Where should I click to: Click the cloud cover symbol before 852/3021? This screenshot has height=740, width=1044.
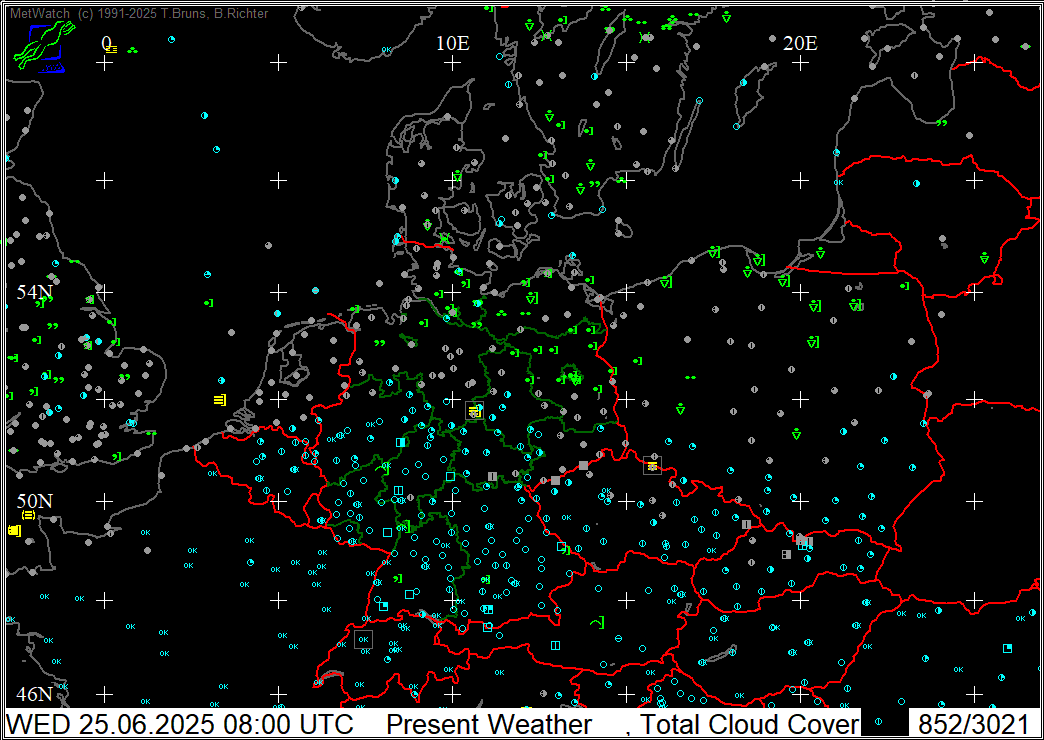coord(878,720)
